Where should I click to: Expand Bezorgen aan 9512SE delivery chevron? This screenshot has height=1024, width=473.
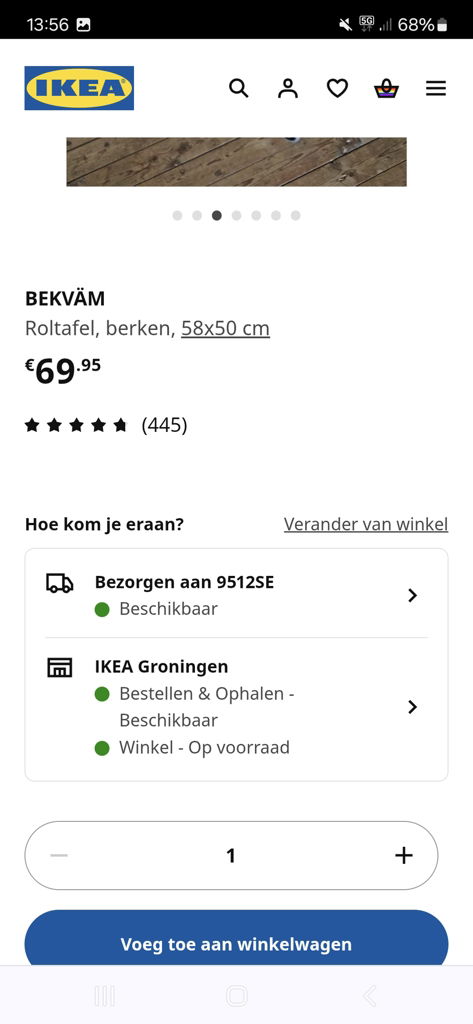[412, 595]
